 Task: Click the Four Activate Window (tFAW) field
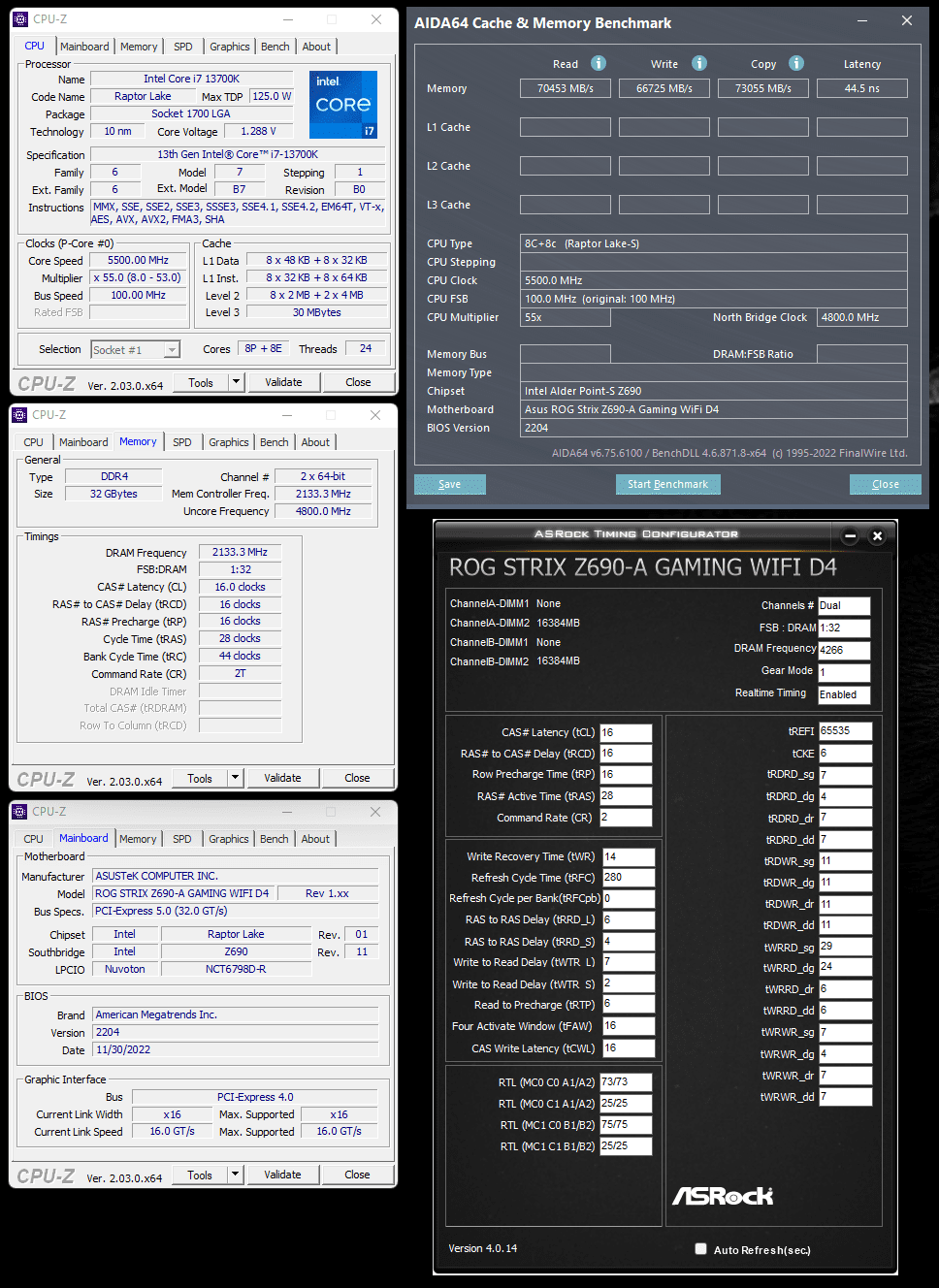tap(629, 1025)
